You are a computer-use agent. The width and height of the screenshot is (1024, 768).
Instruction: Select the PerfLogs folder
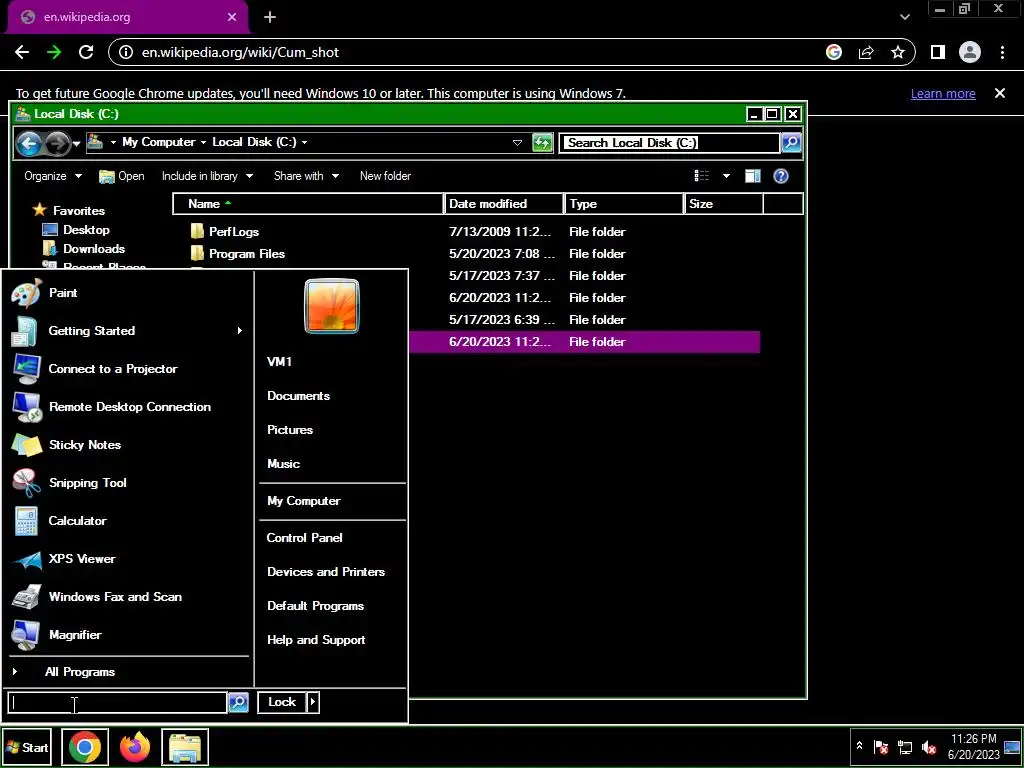point(234,232)
